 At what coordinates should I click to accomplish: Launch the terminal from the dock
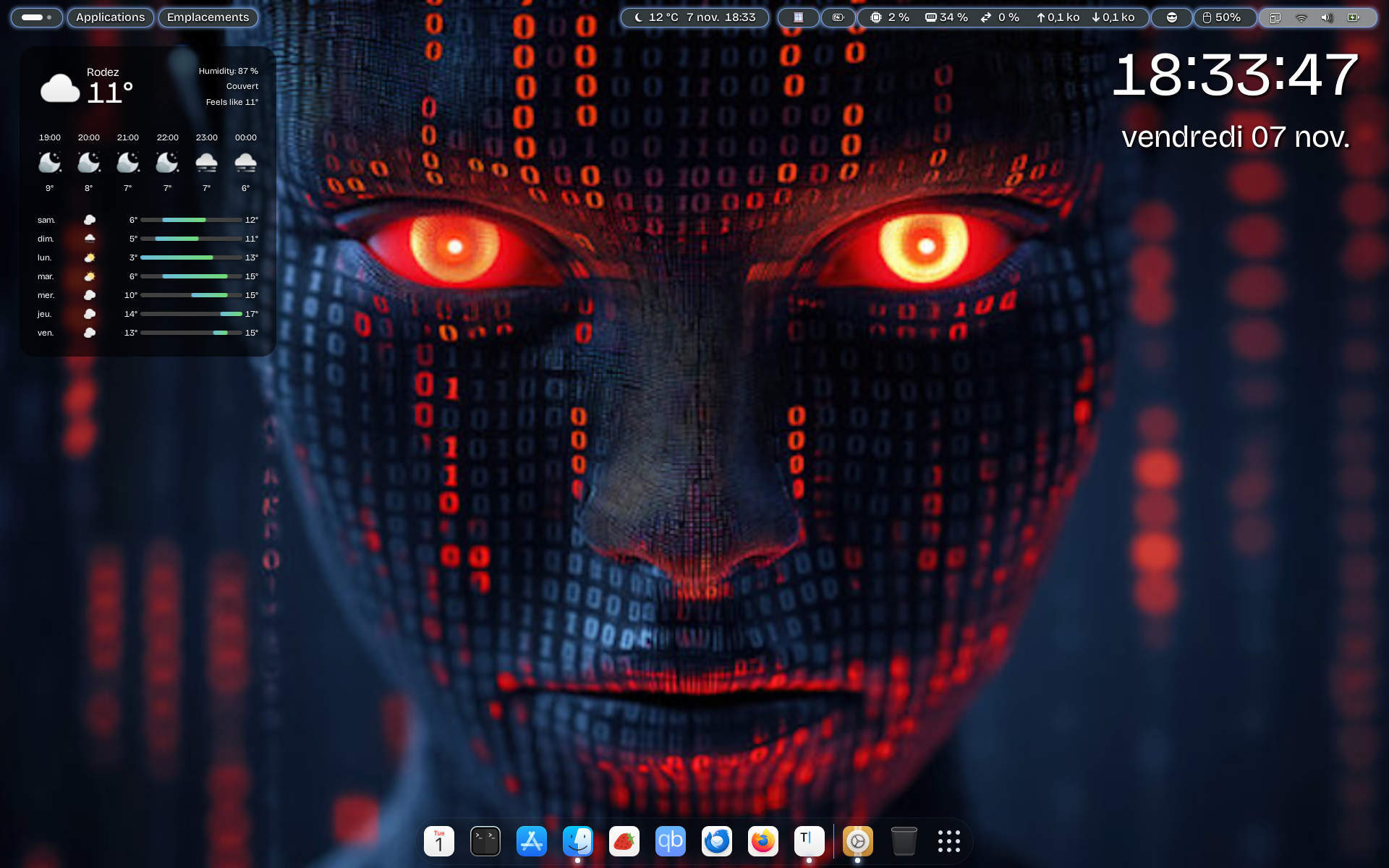pyautogui.click(x=485, y=841)
